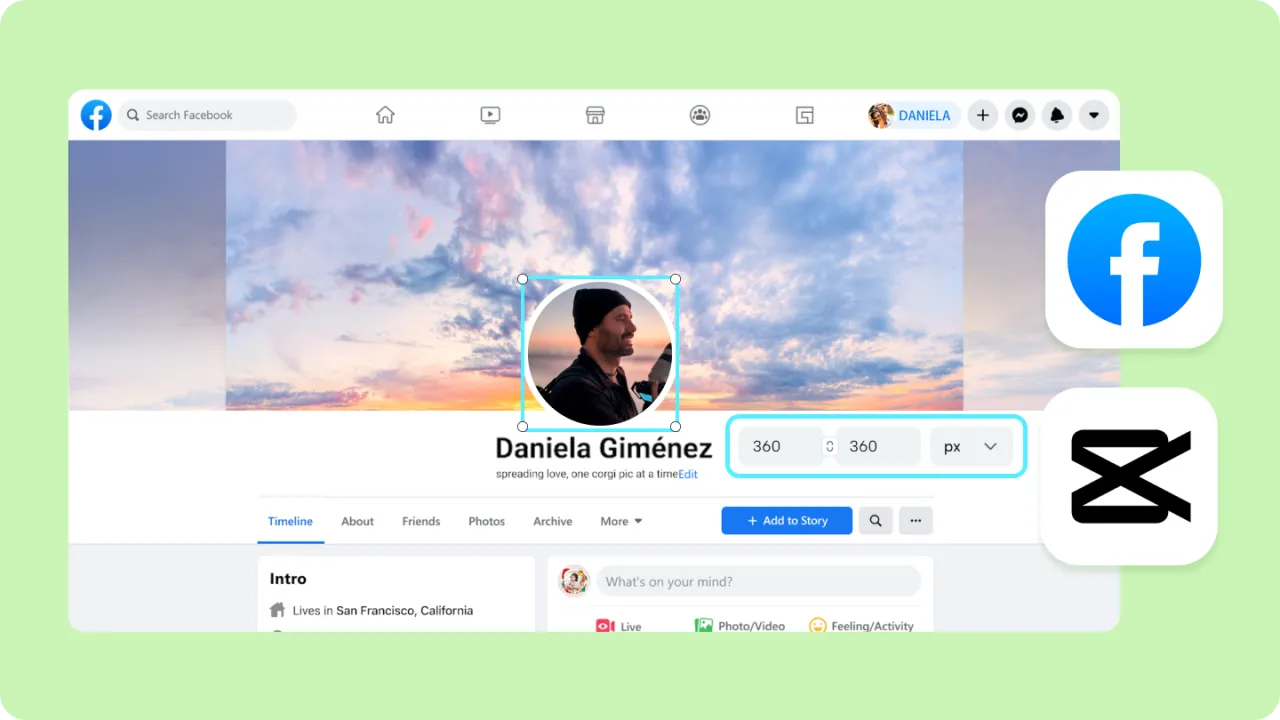Select the About tab
This screenshot has height=720, width=1280.
tap(357, 521)
